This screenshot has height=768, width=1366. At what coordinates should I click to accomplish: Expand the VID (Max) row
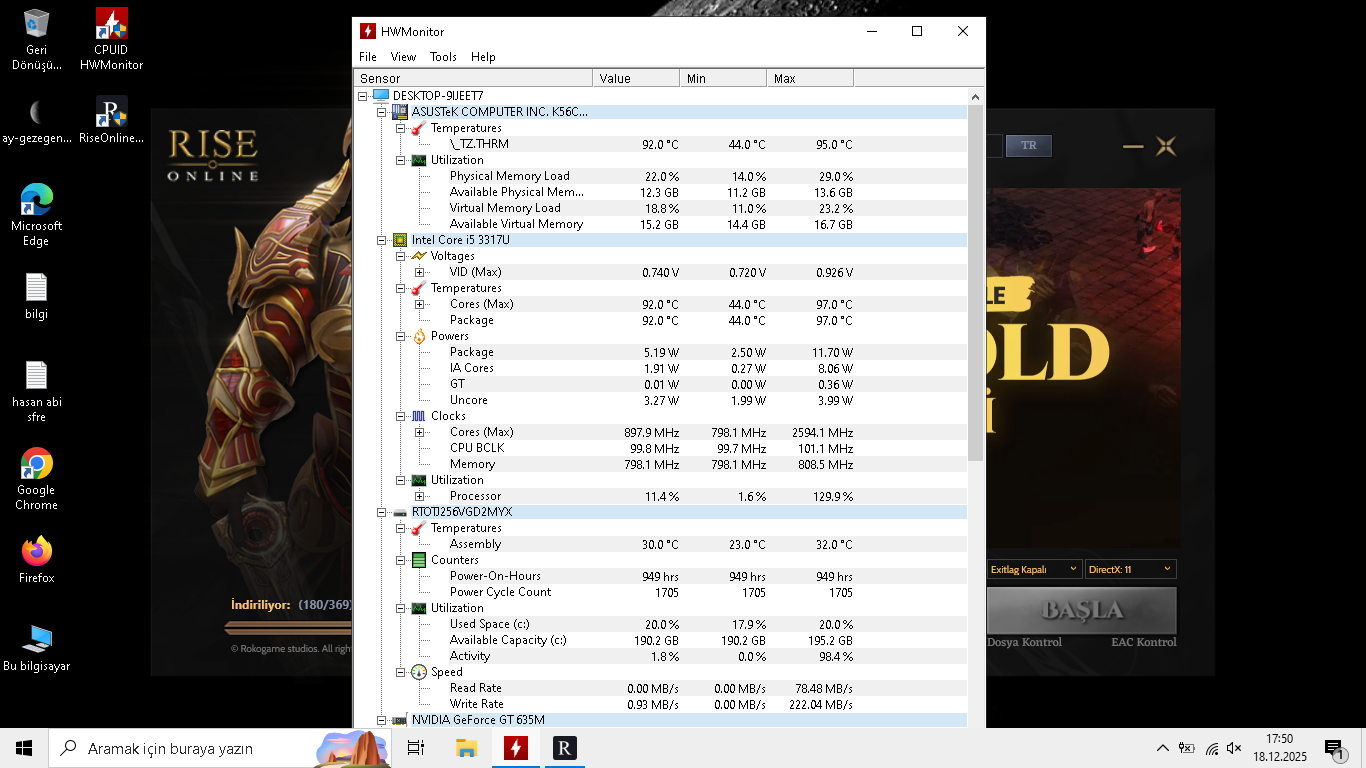pos(420,272)
